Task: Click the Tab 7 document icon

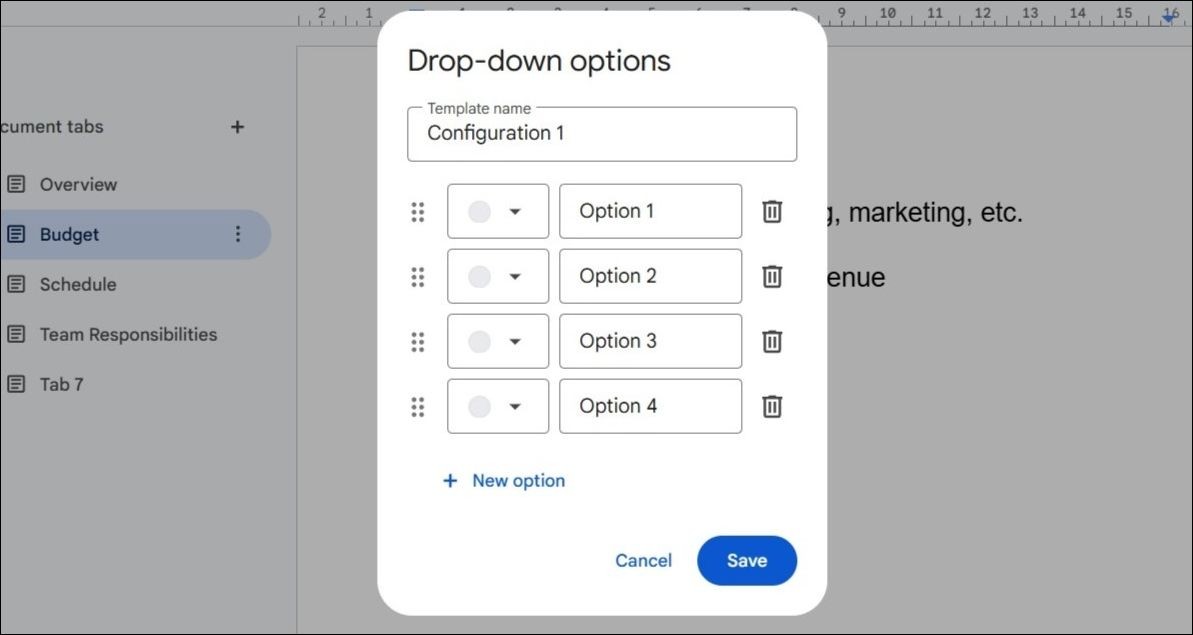Action: click(16, 385)
